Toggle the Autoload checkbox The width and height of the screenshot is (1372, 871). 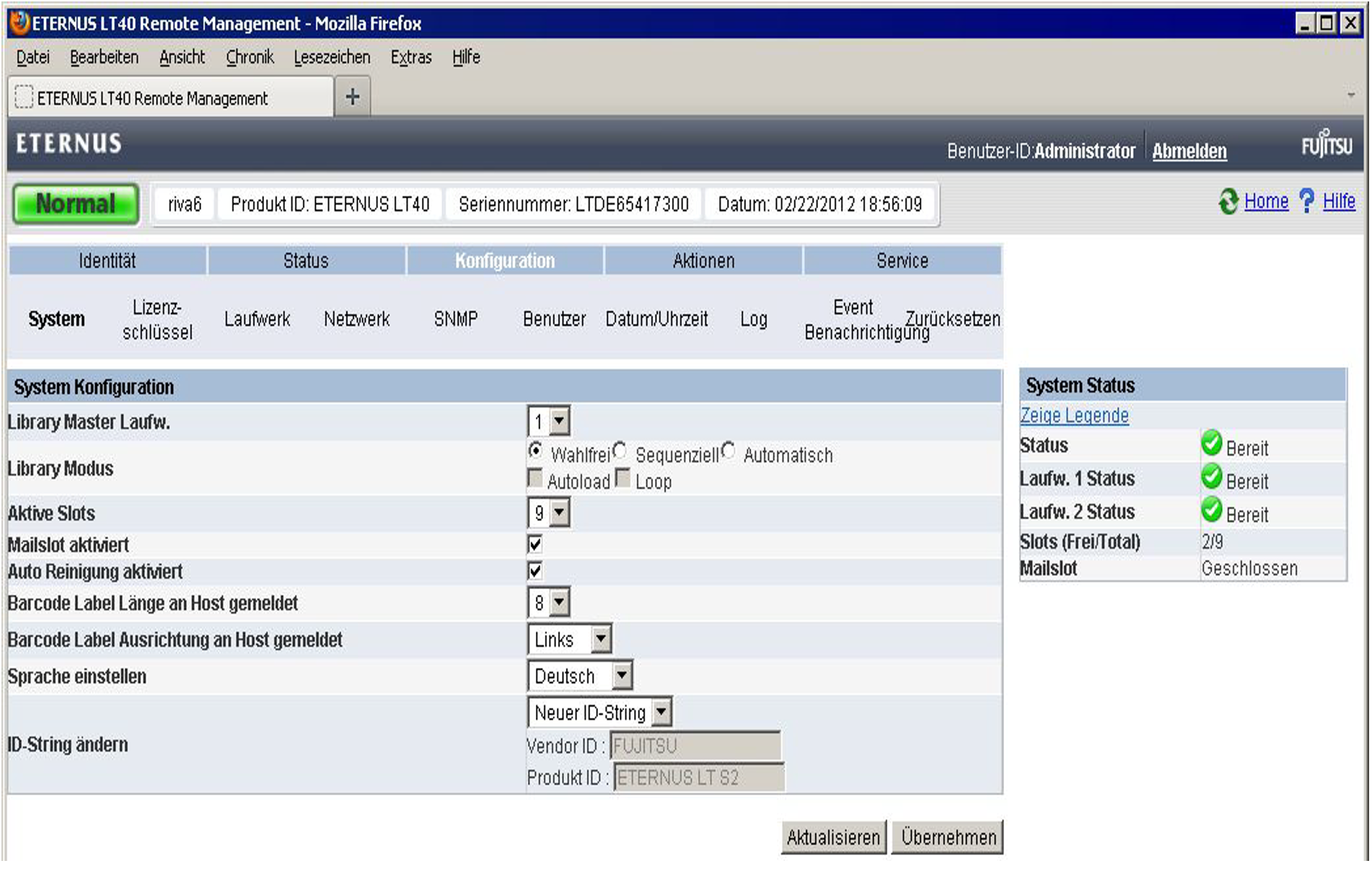(x=535, y=477)
